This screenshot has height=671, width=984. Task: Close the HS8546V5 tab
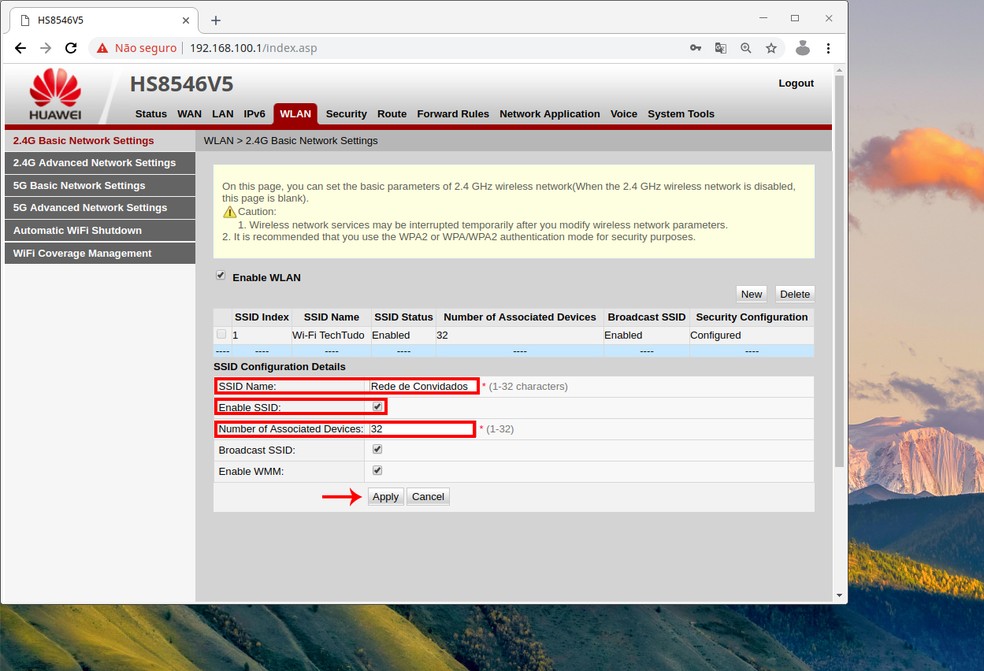point(186,21)
